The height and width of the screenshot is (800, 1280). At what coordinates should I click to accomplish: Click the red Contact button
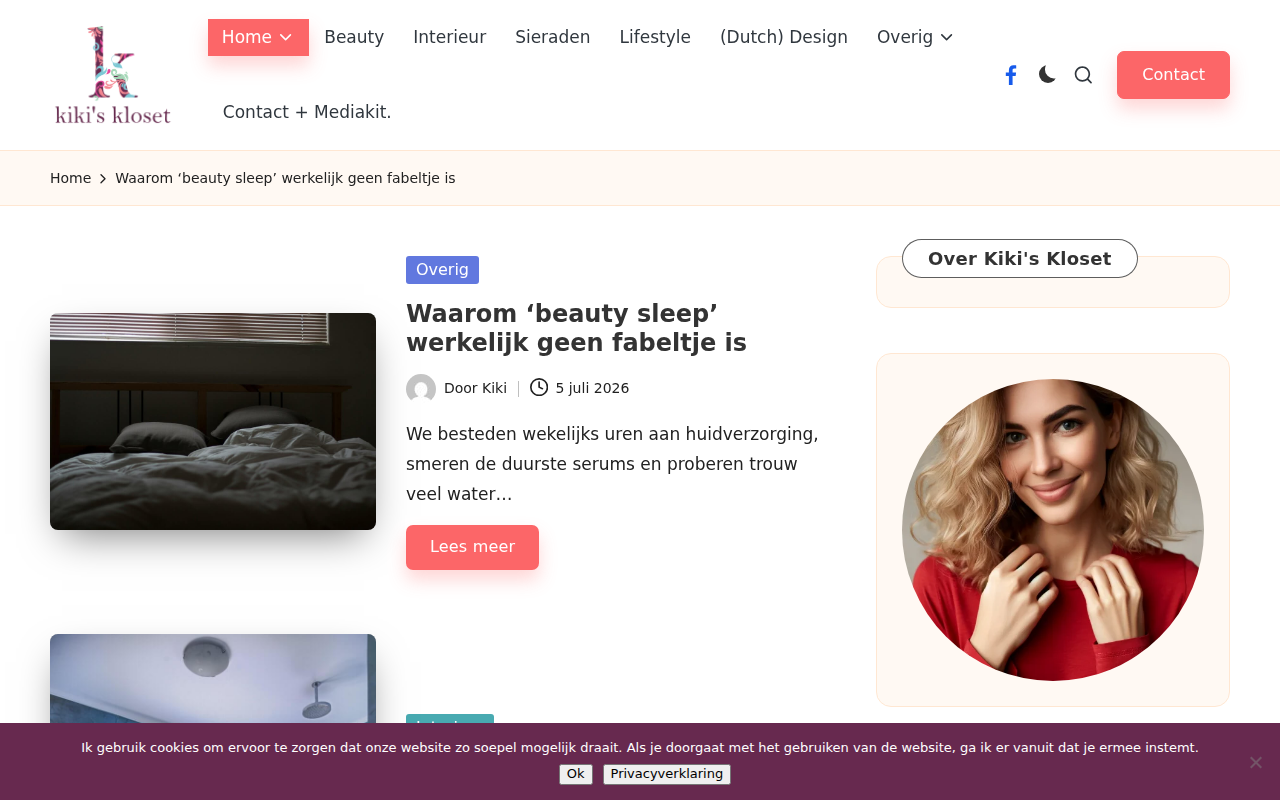click(1173, 75)
